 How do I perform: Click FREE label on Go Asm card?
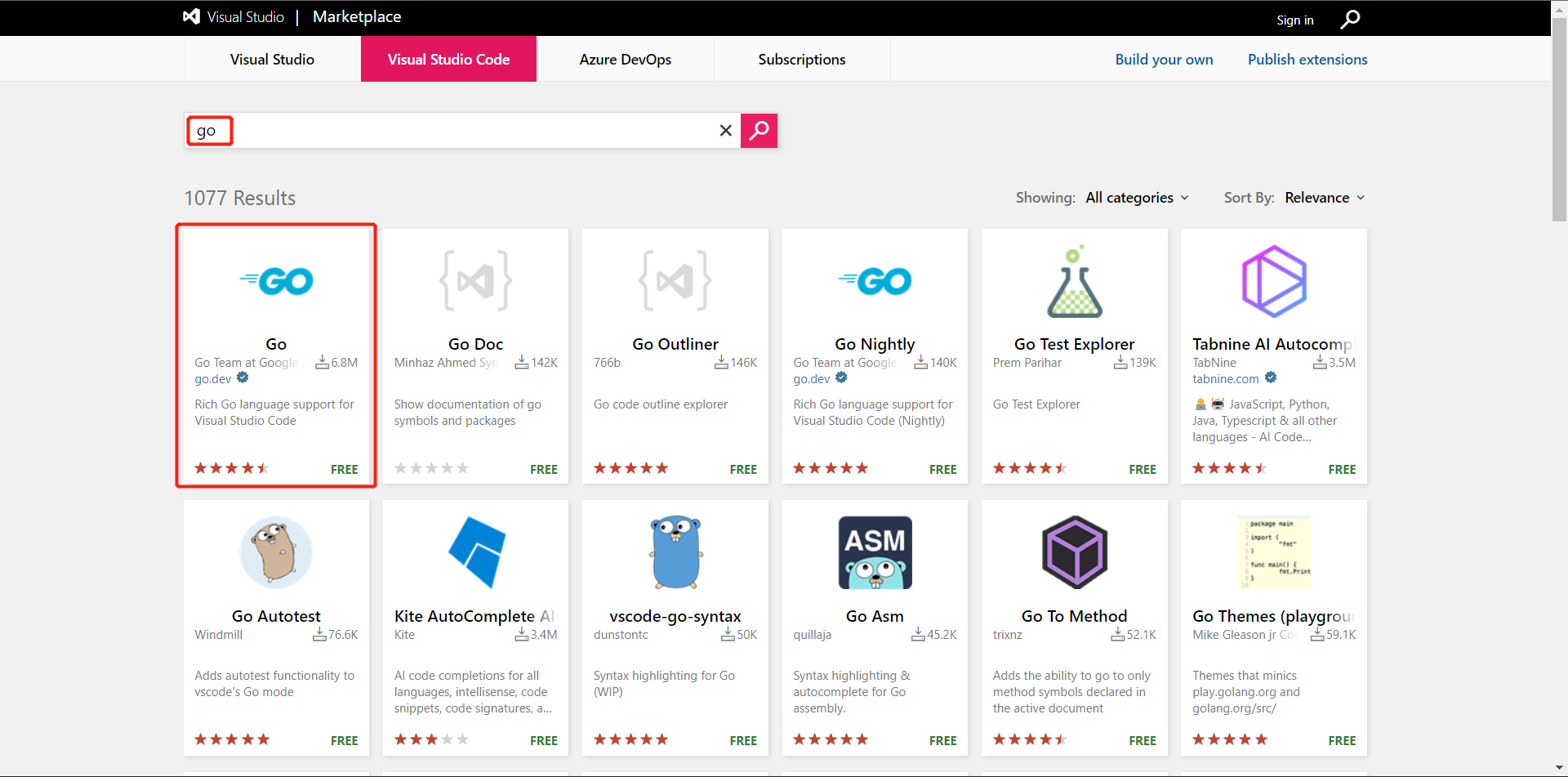[943, 740]
